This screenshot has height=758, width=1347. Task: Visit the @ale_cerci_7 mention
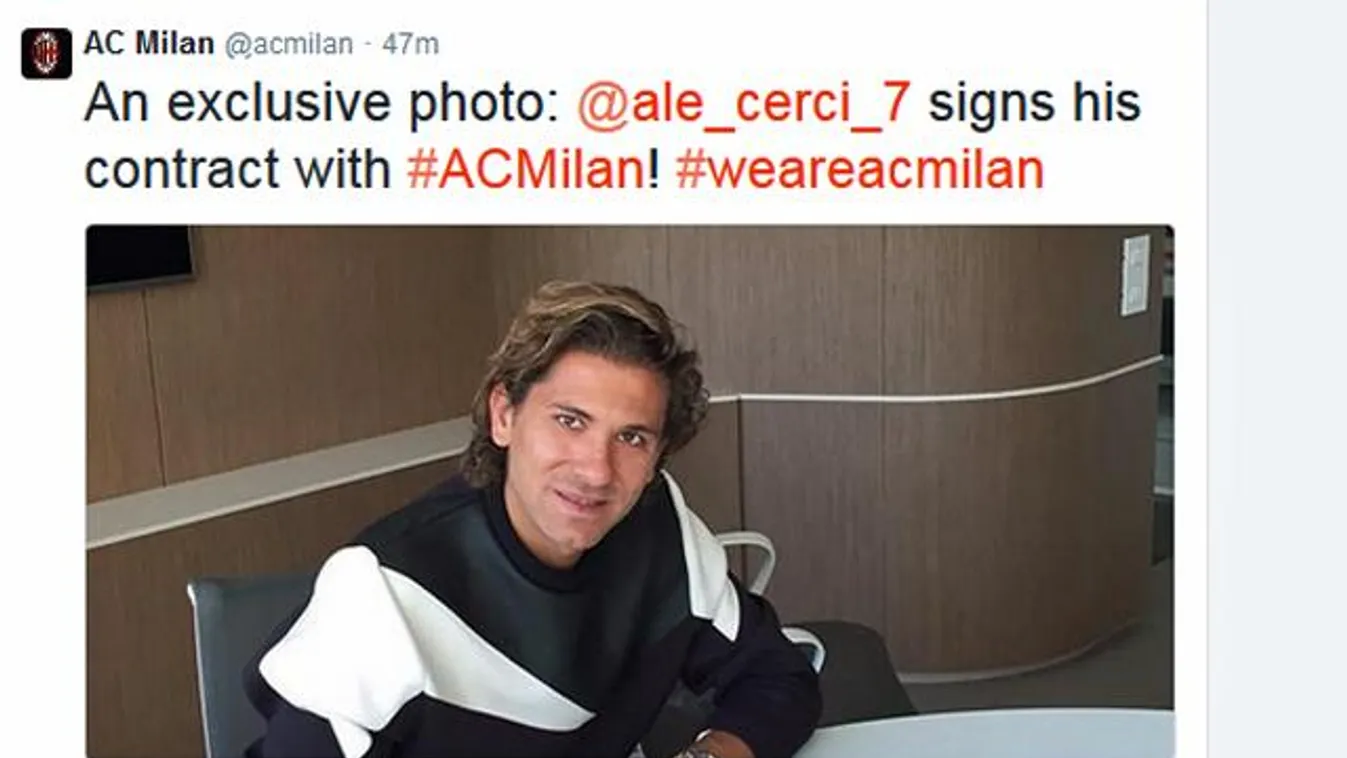click(x=743, y=104)
